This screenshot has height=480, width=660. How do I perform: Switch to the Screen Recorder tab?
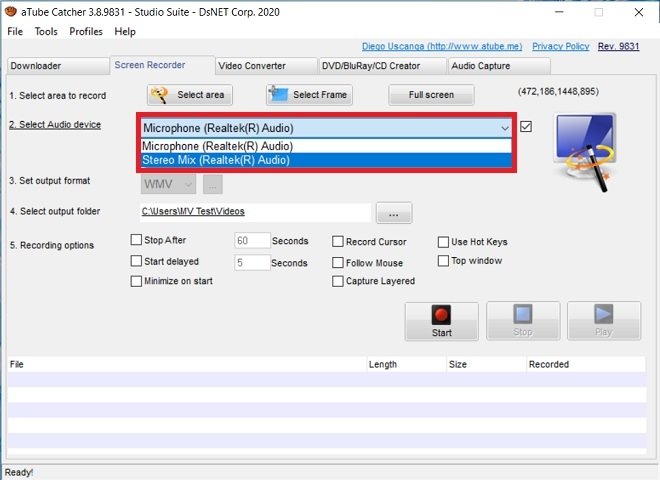pyautogui.click(x=162, y=65)
